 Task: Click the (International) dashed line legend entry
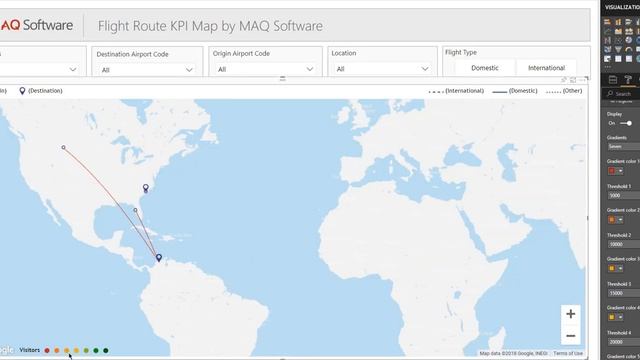tap(456, 91)
